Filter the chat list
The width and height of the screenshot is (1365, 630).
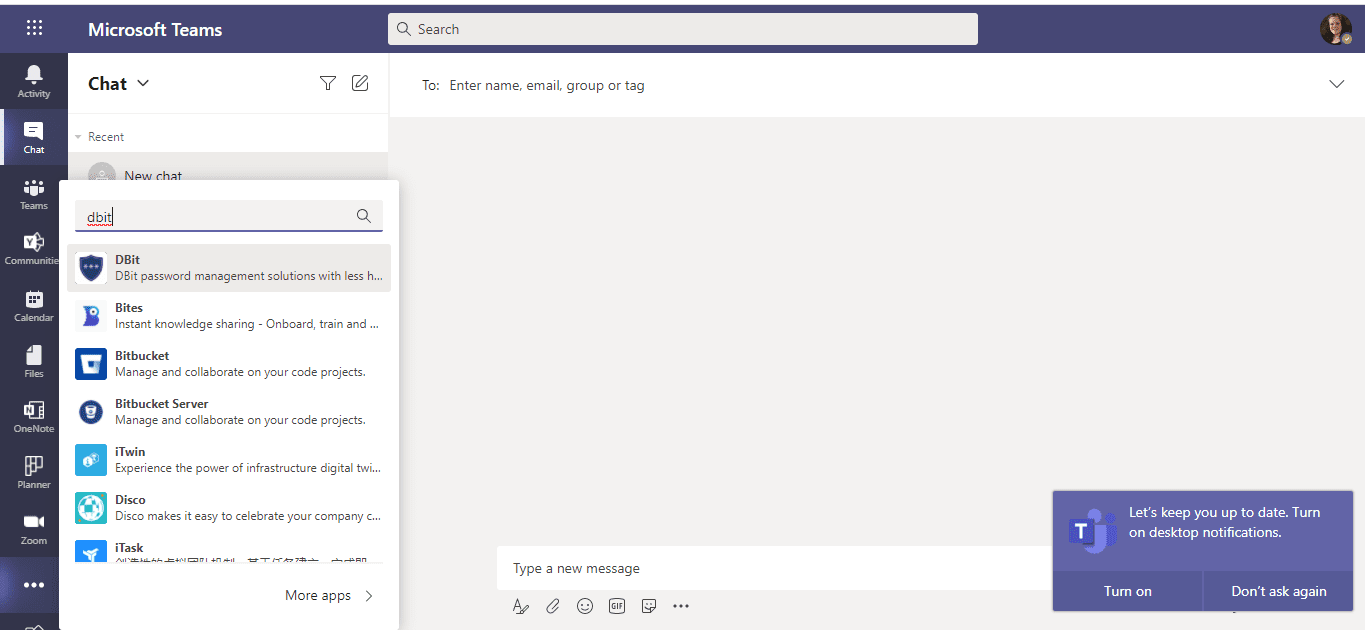[327, 83]
